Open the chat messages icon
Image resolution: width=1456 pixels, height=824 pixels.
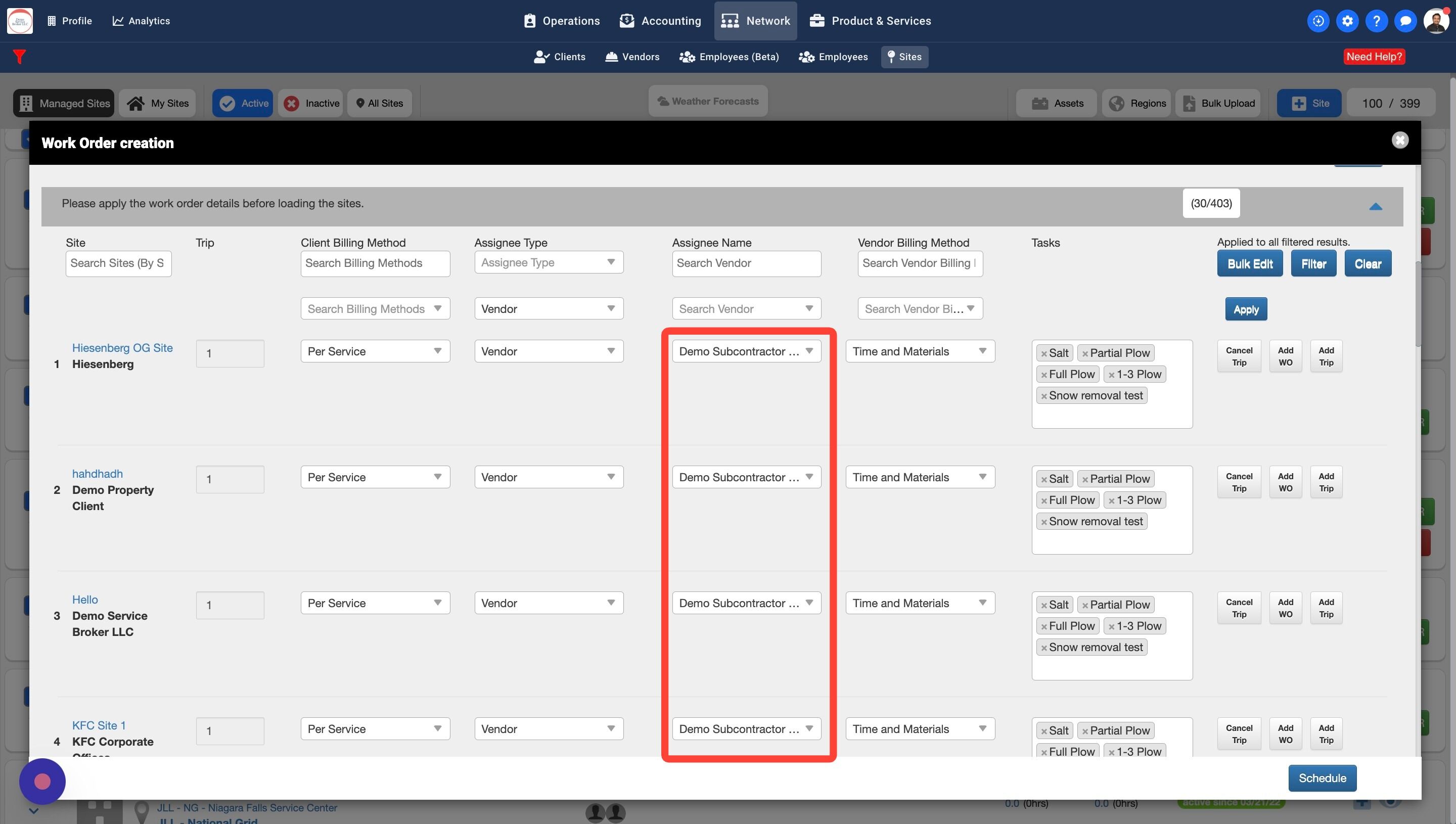coord(1405,21)
